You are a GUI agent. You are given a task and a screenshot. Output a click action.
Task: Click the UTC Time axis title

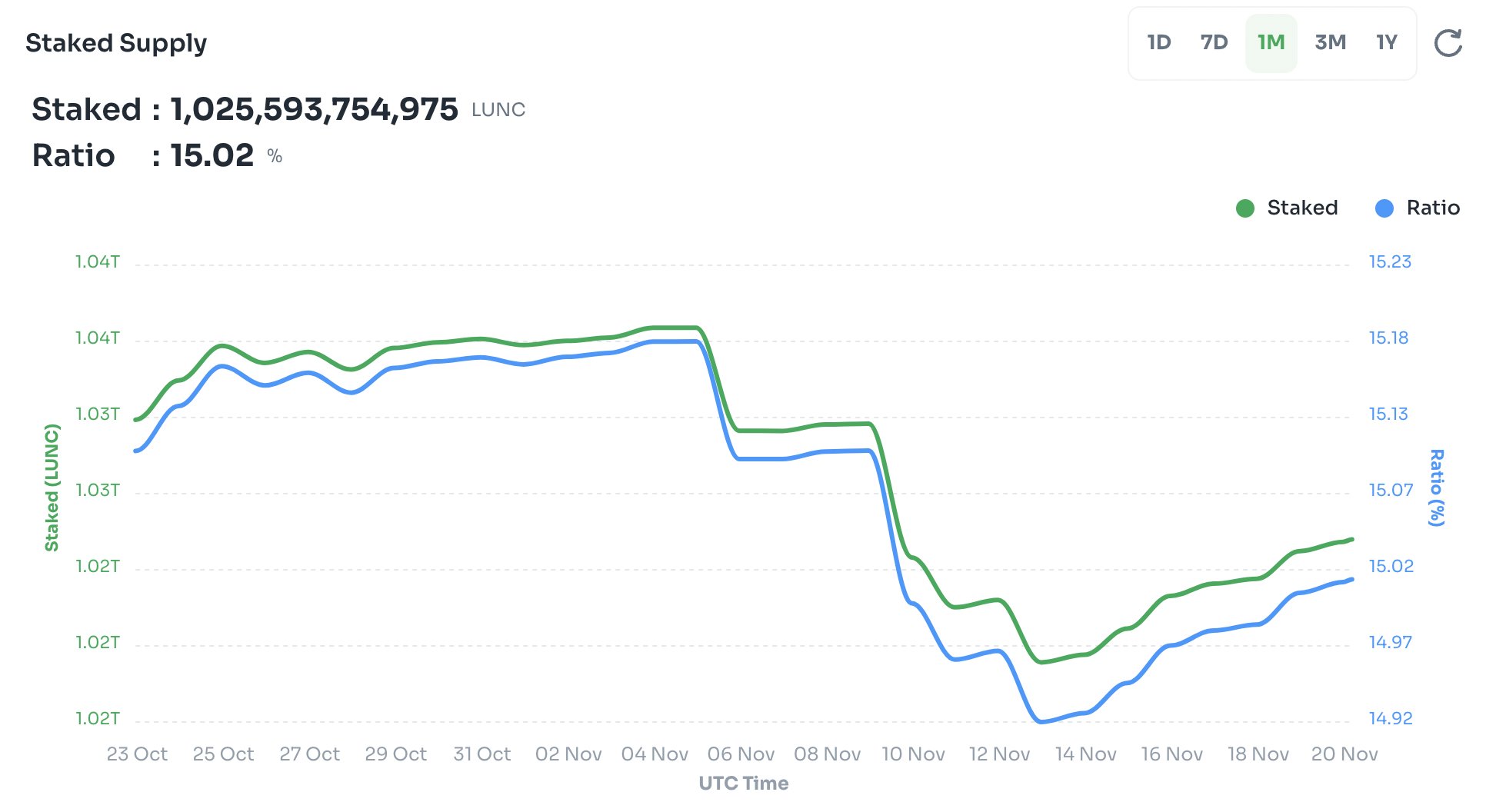pos(743,783)
